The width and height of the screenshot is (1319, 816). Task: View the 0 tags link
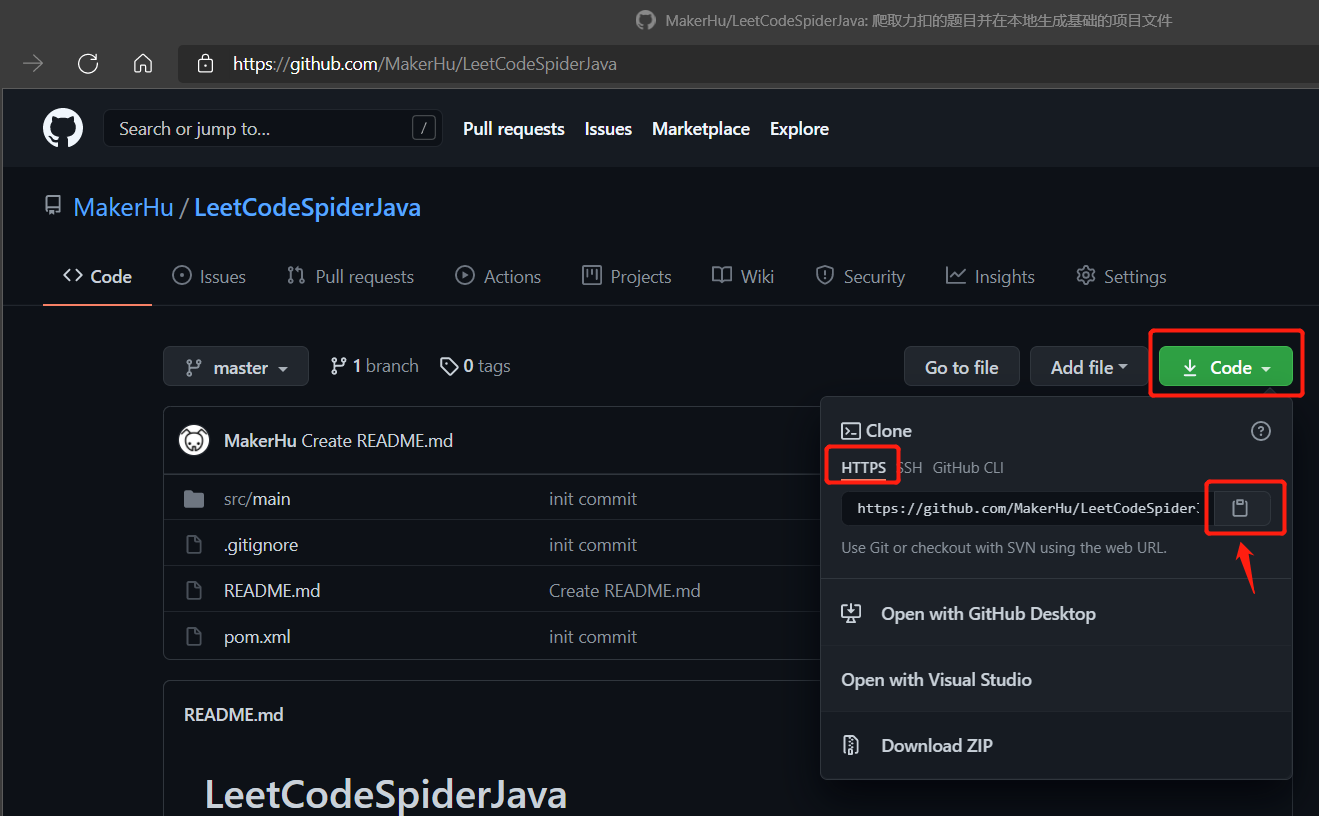[x=475, y=366]
